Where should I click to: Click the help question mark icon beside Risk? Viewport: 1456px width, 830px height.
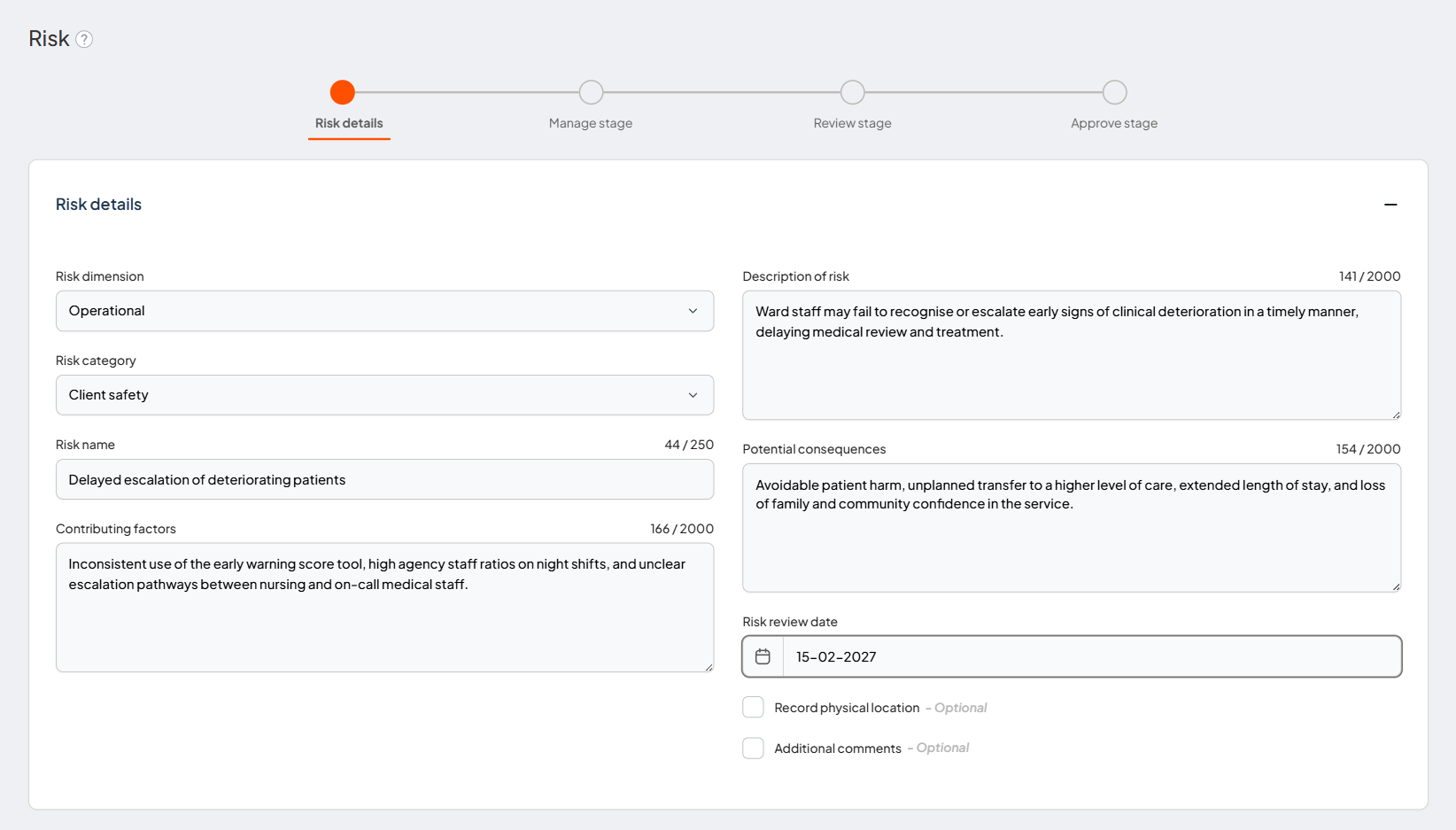84,39
